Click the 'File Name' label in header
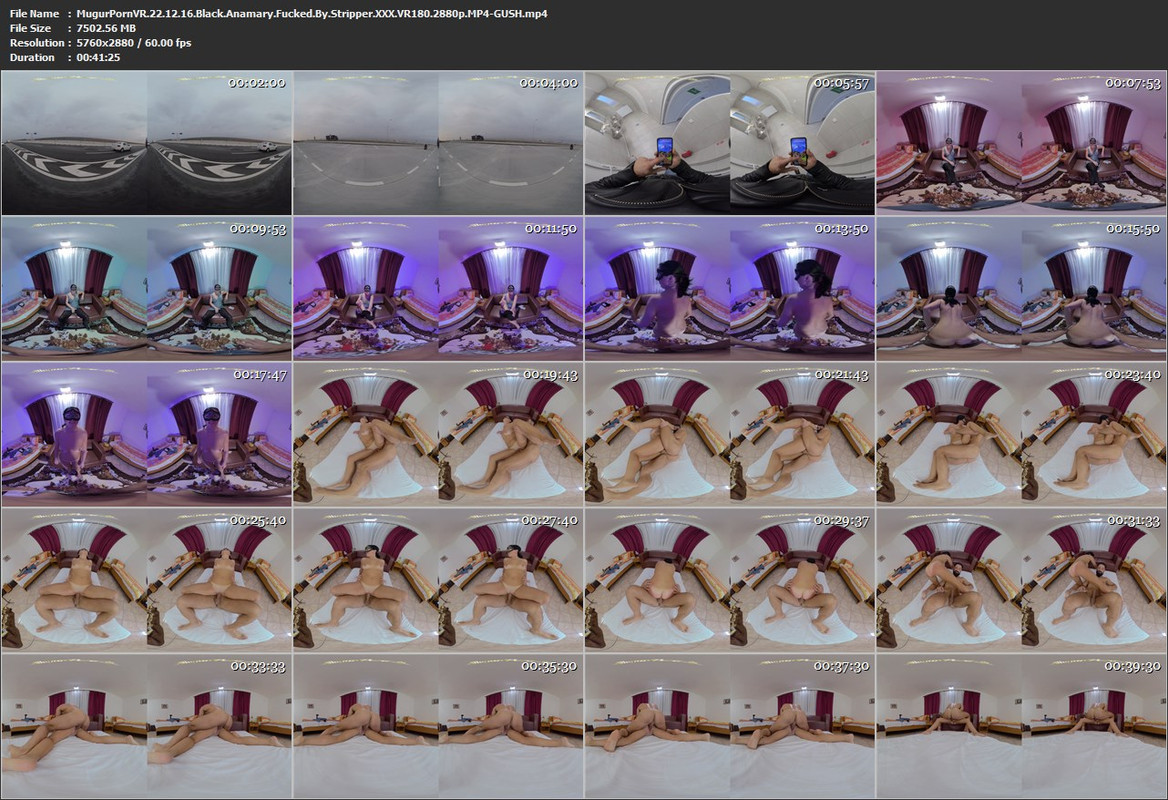1168x800 pixels. (34, 13)
